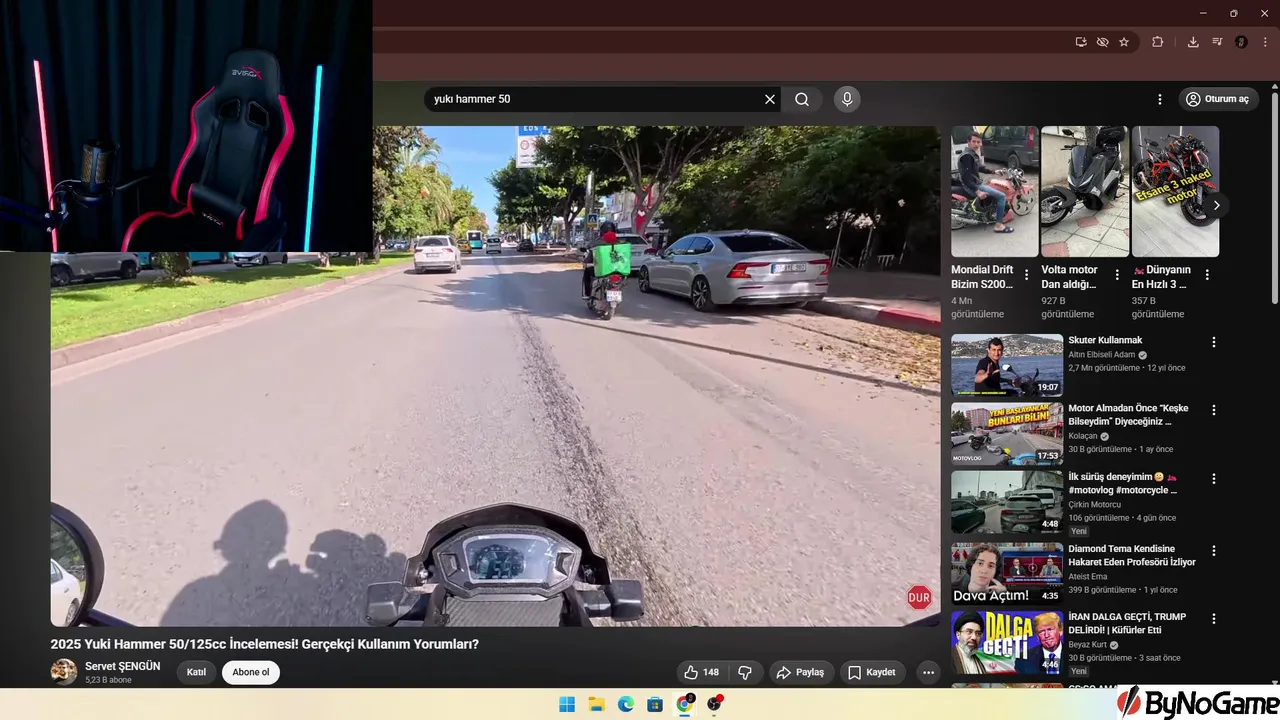Click the Çirkin Motorcu channel name

click(x=1095, y=505)
